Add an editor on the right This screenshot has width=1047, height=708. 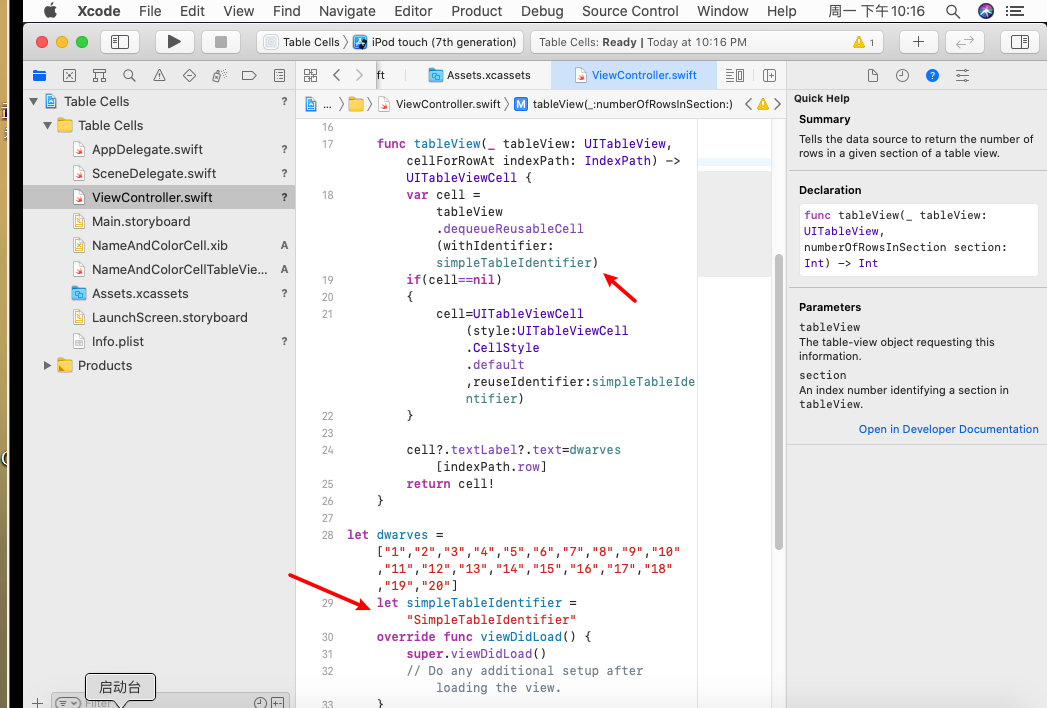tap(769, 75)
